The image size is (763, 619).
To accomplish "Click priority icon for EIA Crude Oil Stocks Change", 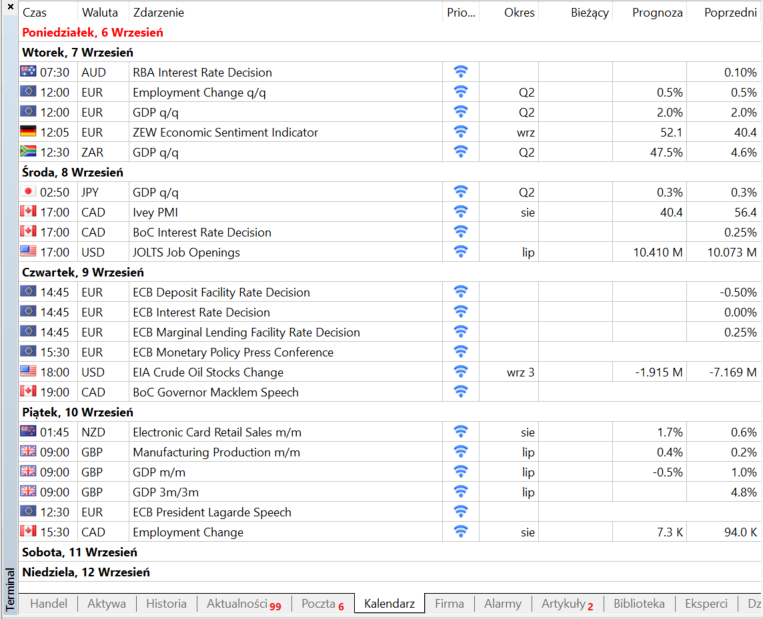I will click(x=460, y=371).
